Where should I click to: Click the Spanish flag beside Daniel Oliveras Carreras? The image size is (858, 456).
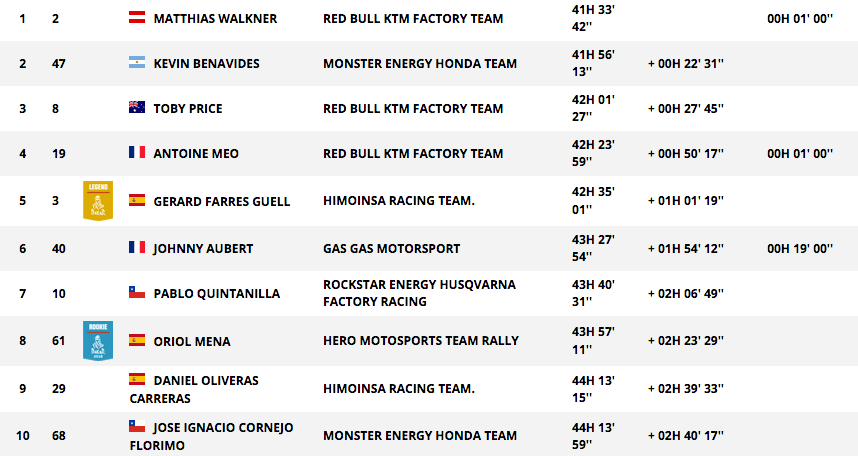(x=137, y=379)
